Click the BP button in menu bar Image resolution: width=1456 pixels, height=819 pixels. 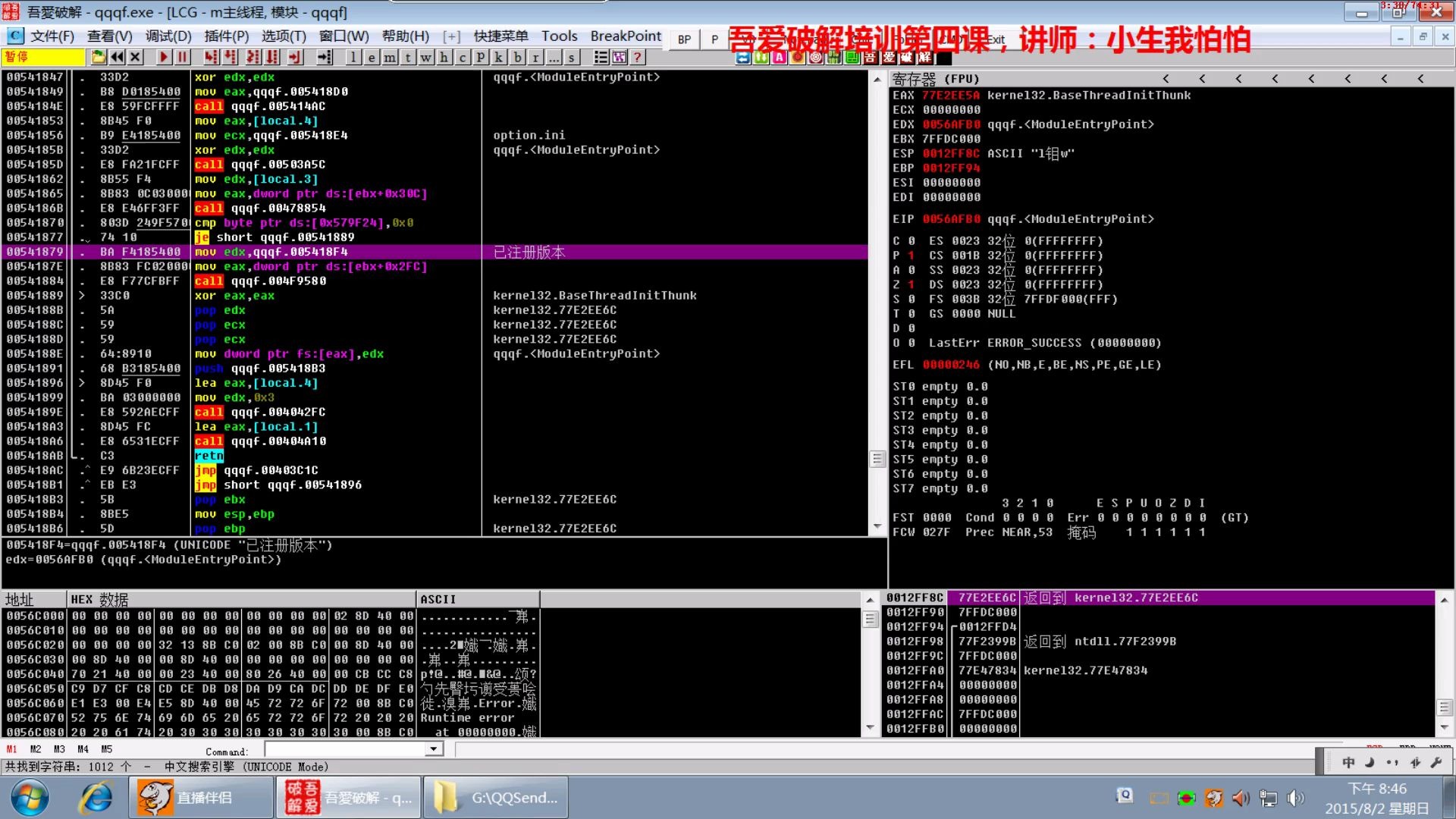(684, 39)
